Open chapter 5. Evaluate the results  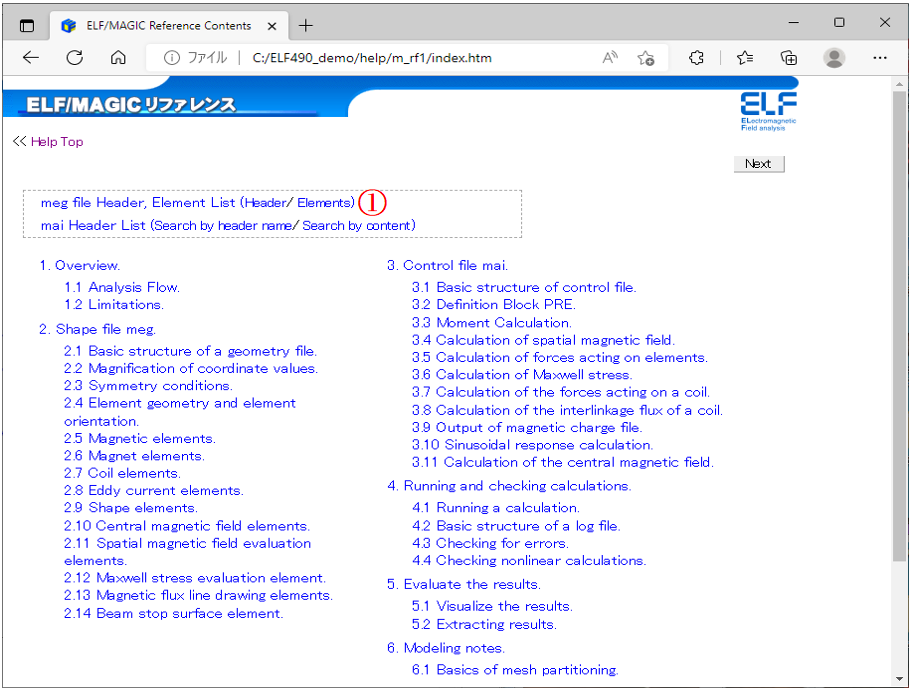(x=464, y=585)
